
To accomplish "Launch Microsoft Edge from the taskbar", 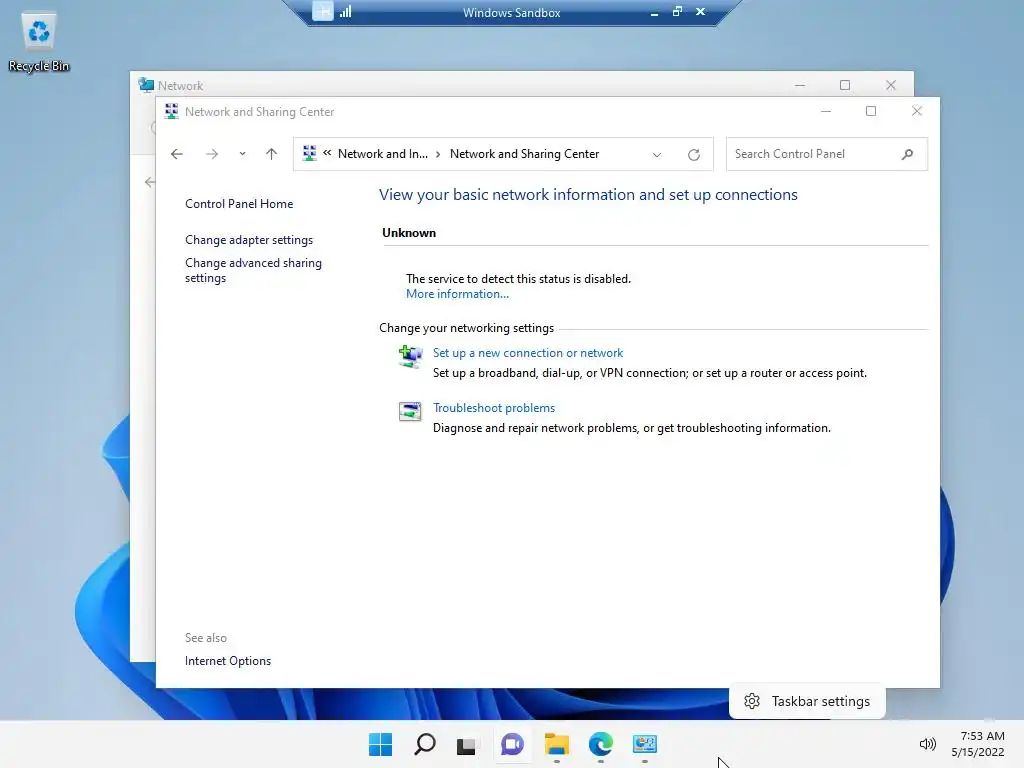I will [x=600, y=744].
